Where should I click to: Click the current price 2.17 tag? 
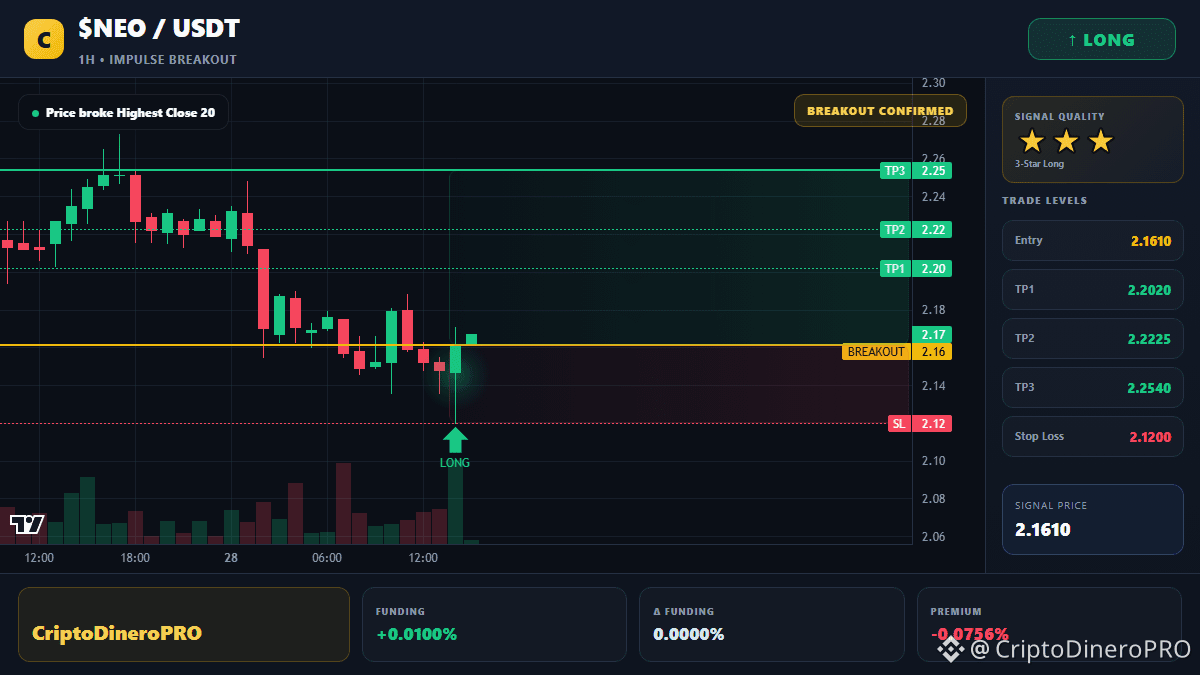932,334
